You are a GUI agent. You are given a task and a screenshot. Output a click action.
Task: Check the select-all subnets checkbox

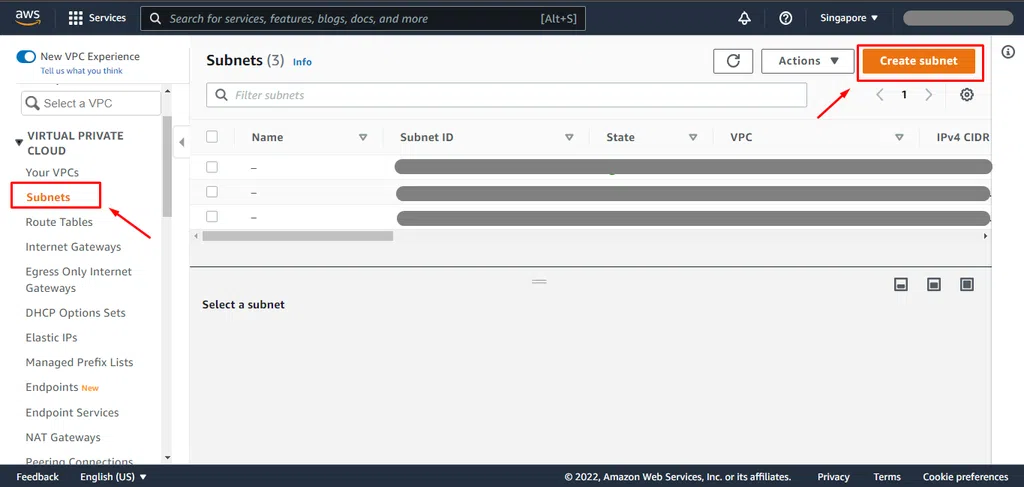212,136
